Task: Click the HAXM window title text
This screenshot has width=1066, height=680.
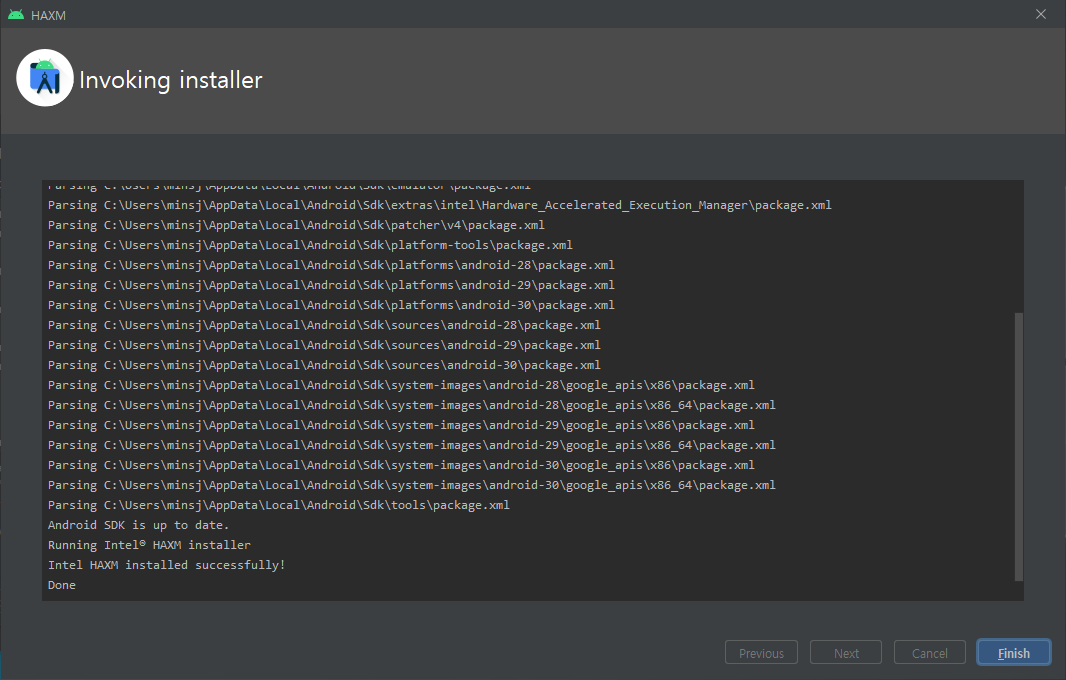Action: point(48,15)
